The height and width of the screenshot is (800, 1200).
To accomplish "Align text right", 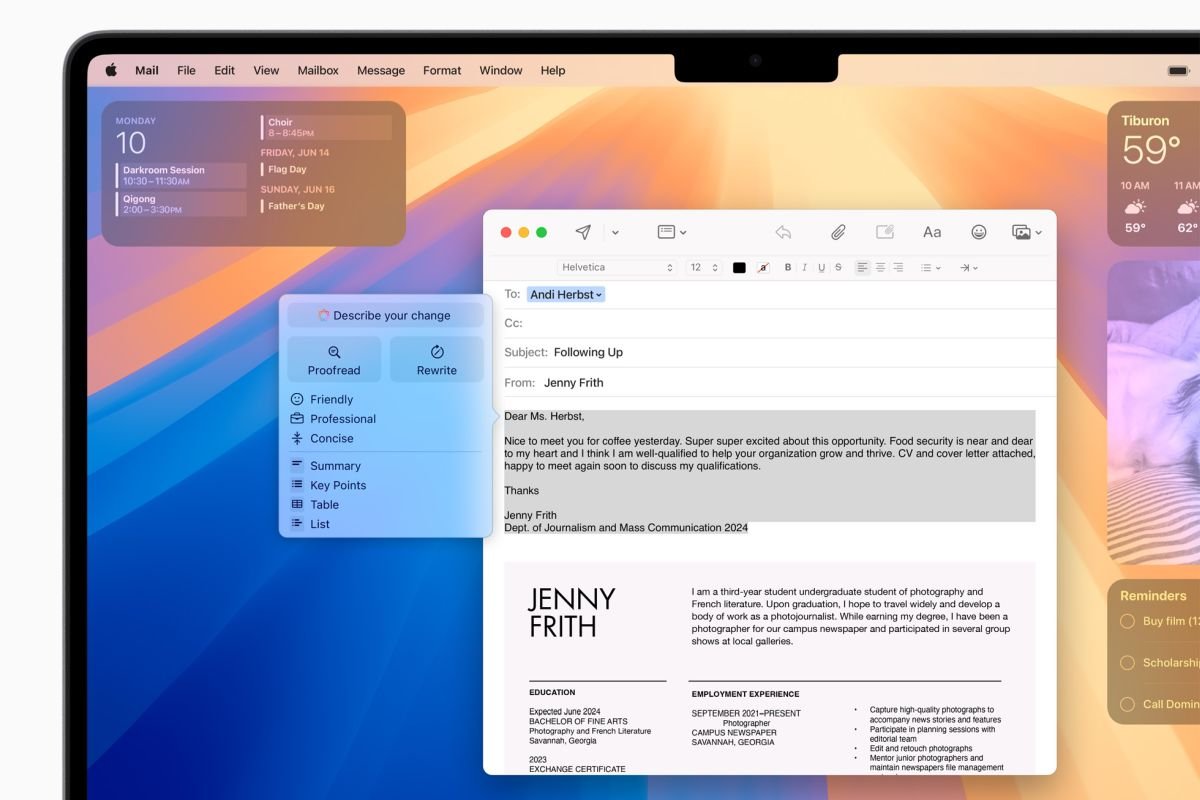I will 898,268.
